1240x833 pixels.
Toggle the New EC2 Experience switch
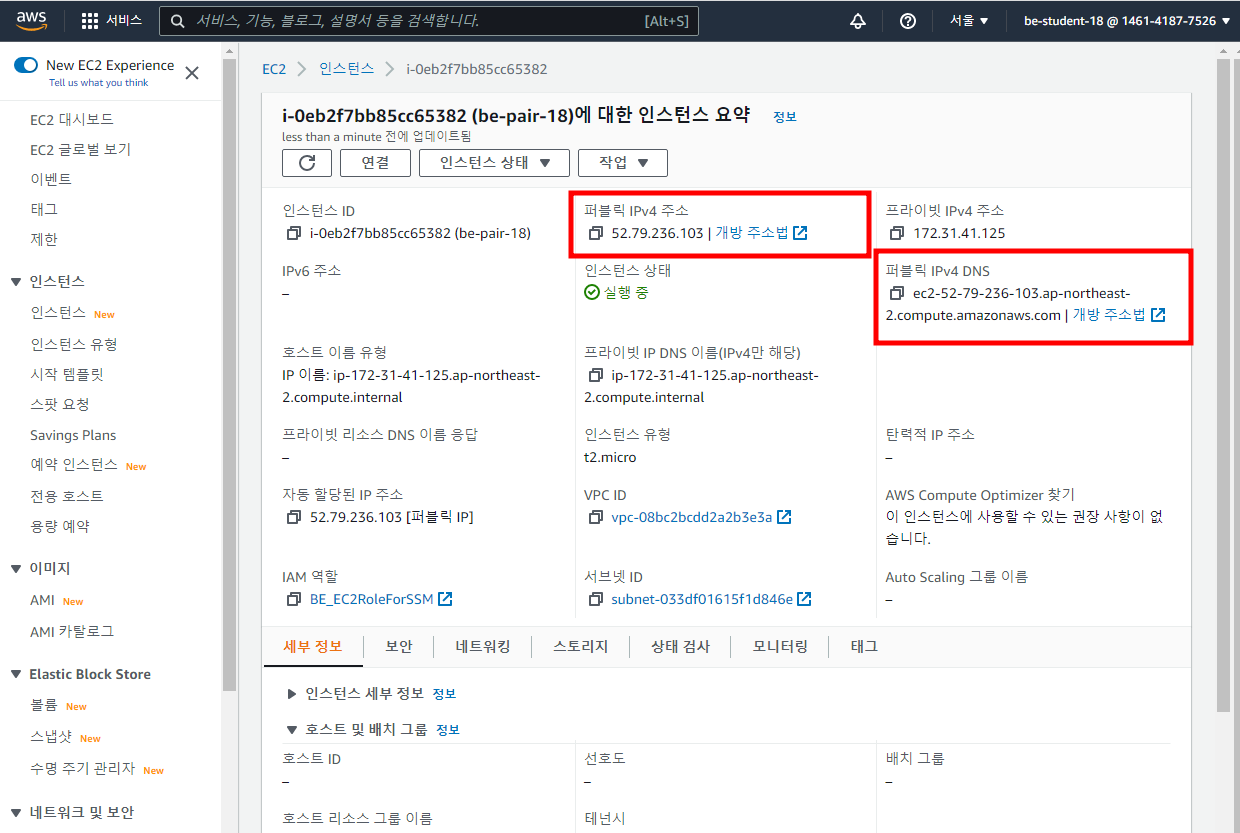pyautogui.click(x=25, y=65)
